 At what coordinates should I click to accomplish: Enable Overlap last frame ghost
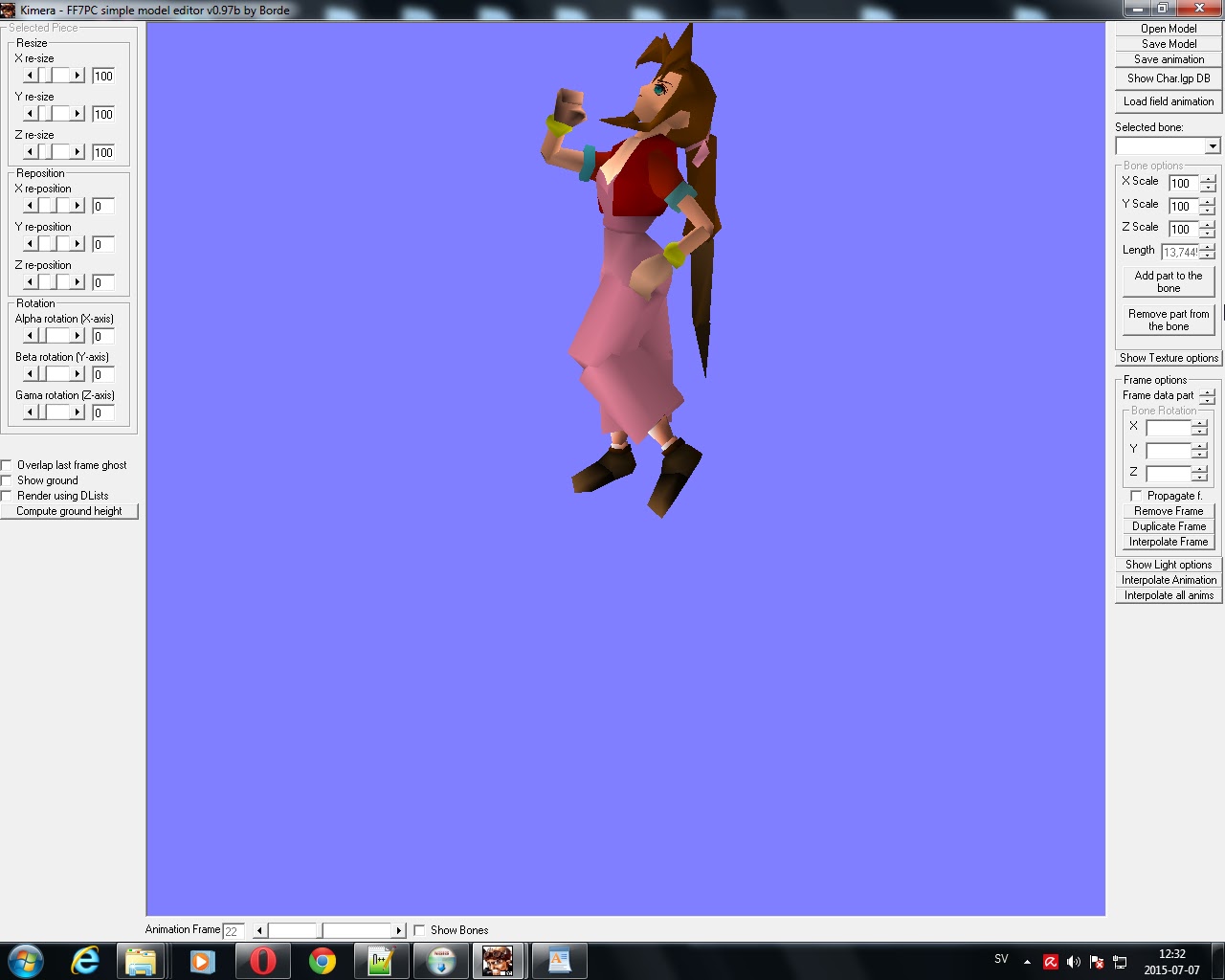coord(7,465)
